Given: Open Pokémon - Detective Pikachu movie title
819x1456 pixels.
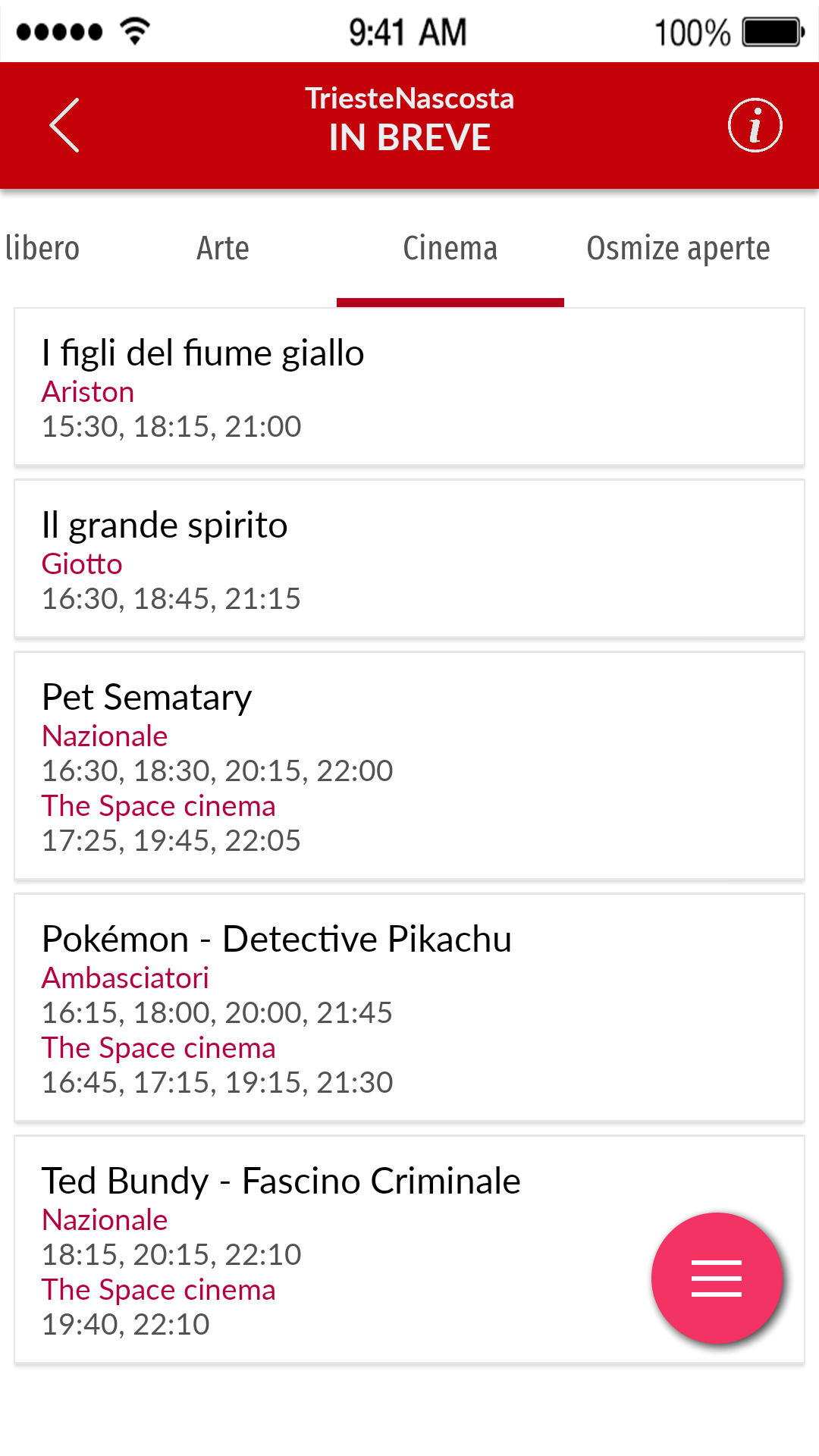Looking at the screenshot, I should coord(277,940).
